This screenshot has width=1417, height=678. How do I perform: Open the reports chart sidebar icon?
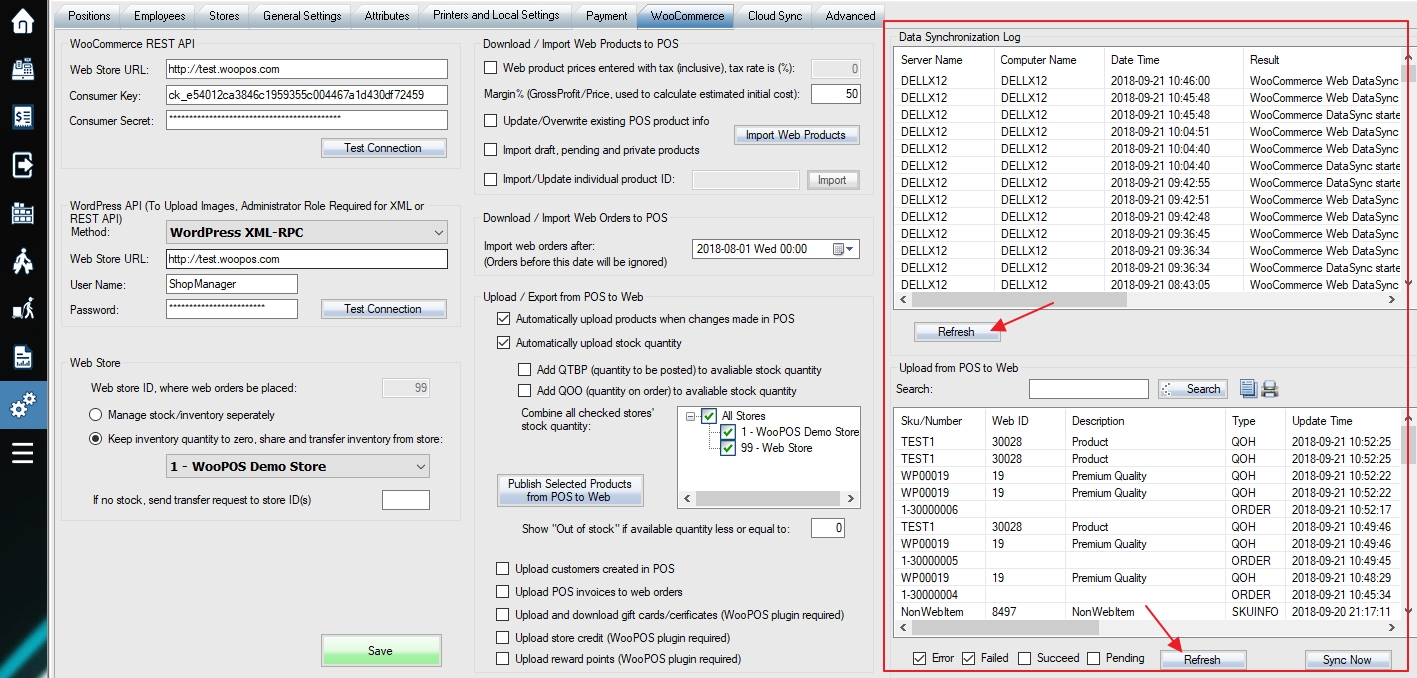coord(23,357)
